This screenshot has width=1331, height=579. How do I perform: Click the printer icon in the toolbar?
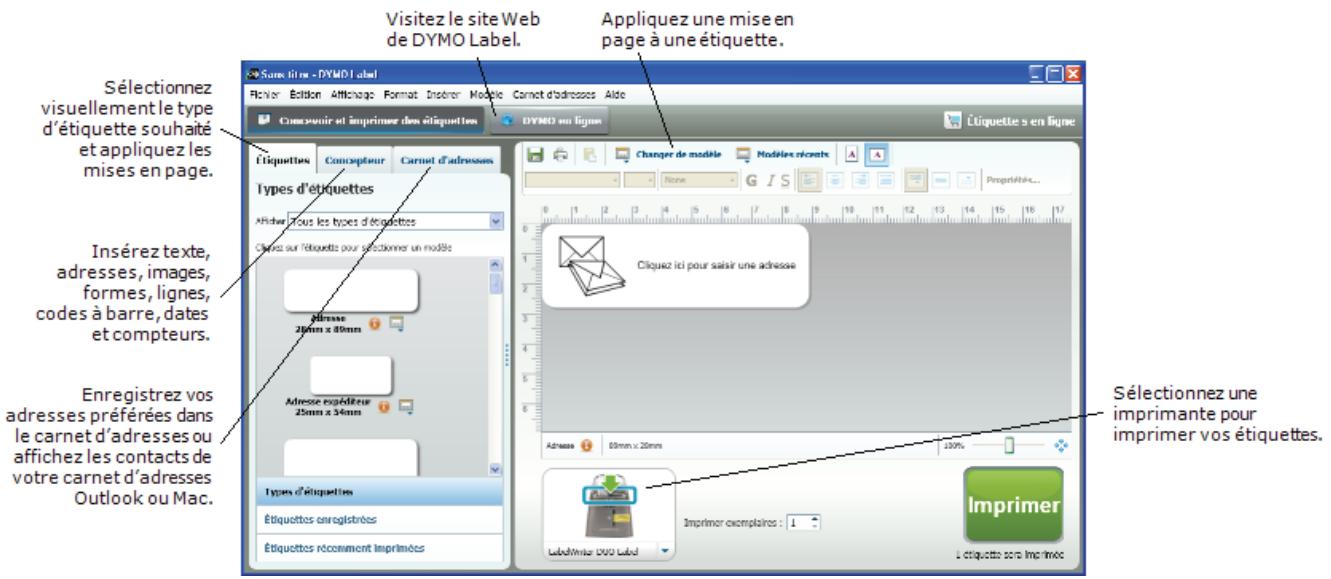point(561,155)
